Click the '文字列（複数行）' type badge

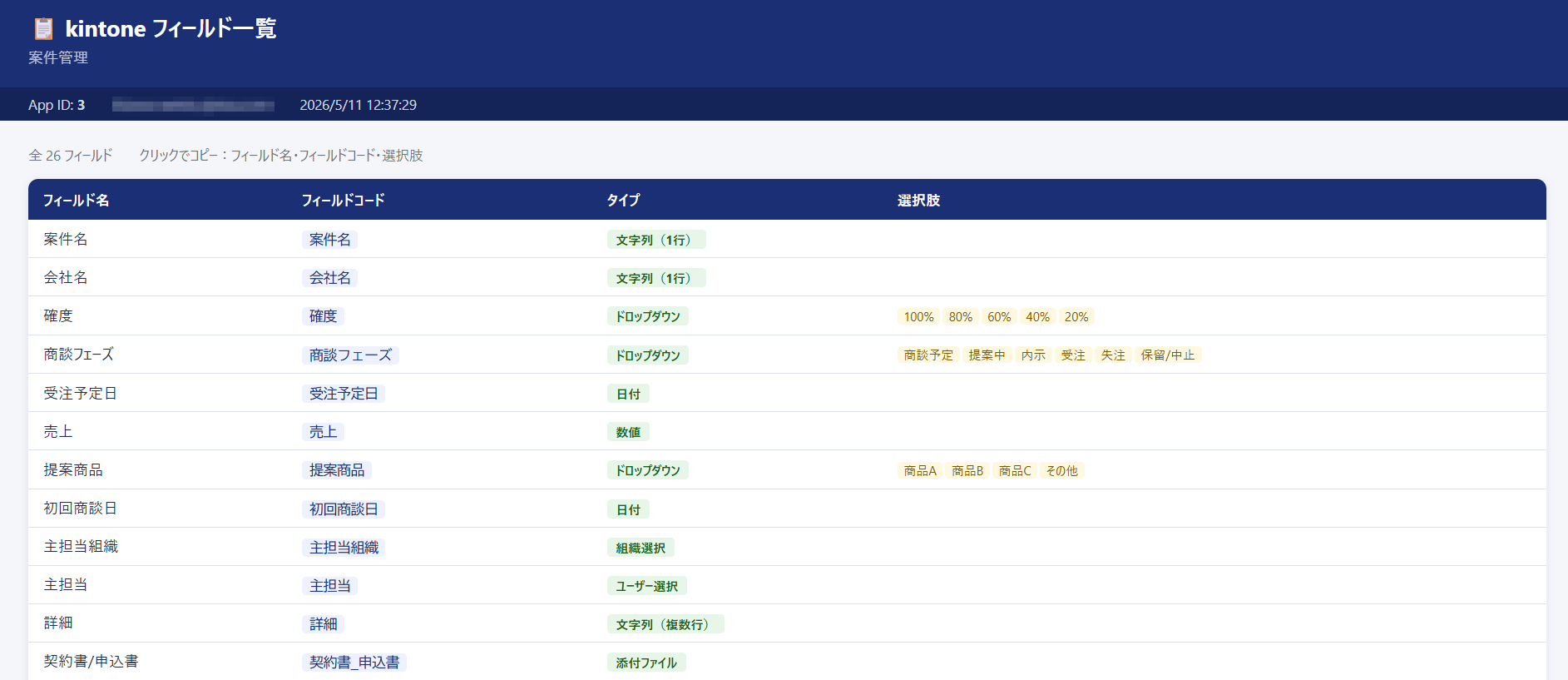tap(665, 624)
